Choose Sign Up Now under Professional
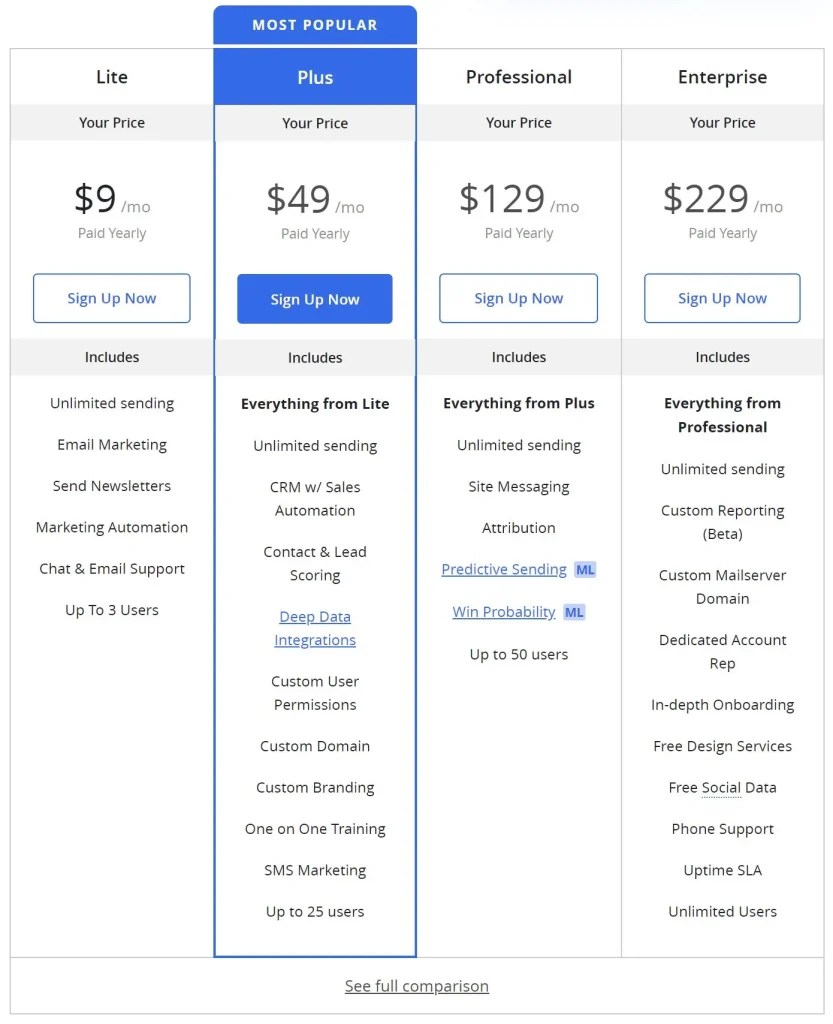 (518, 298)
